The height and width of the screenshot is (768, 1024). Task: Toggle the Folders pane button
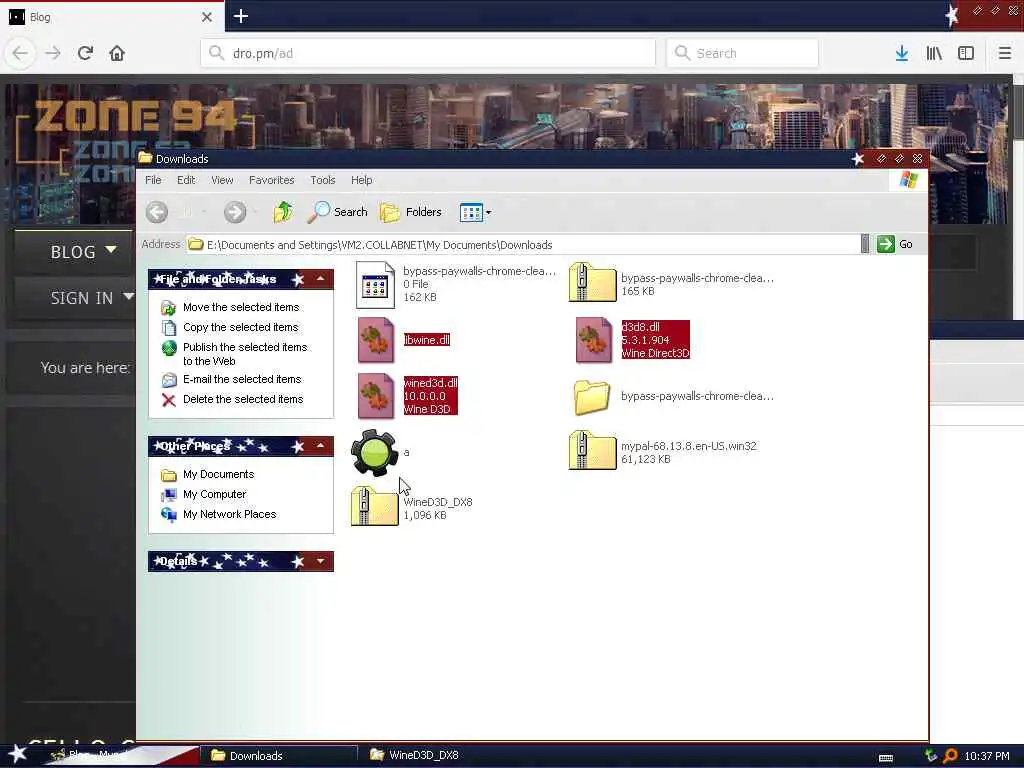pyautogui.click(x=411, y=212)
